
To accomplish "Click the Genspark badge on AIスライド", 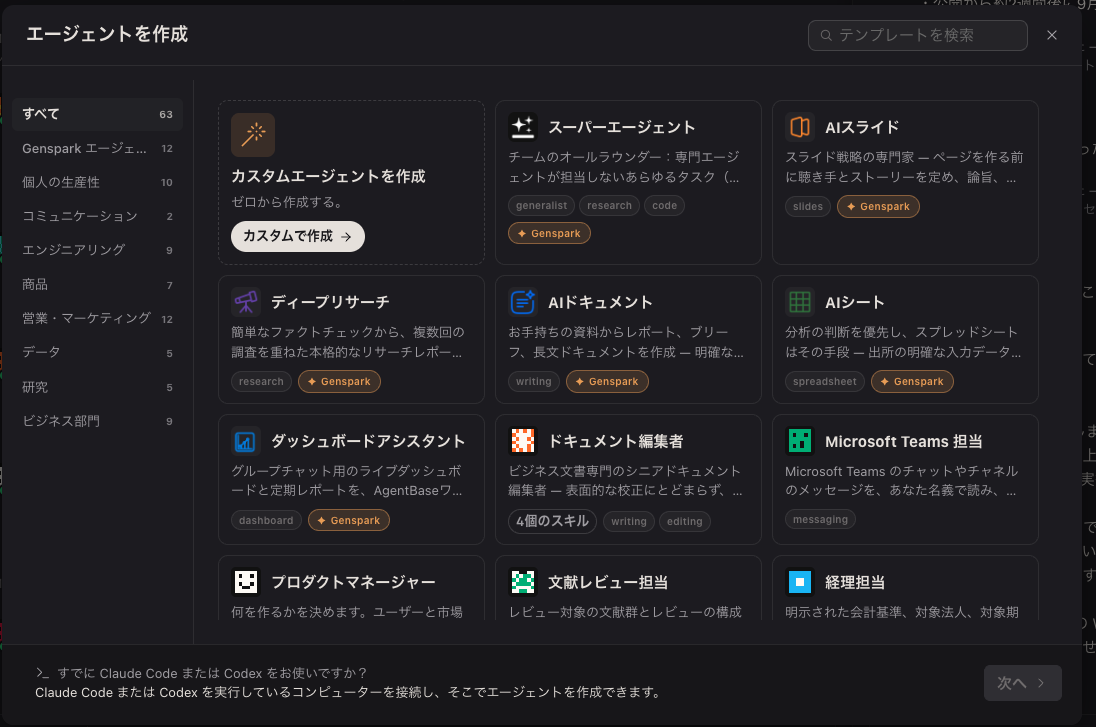I will point(878,206).
